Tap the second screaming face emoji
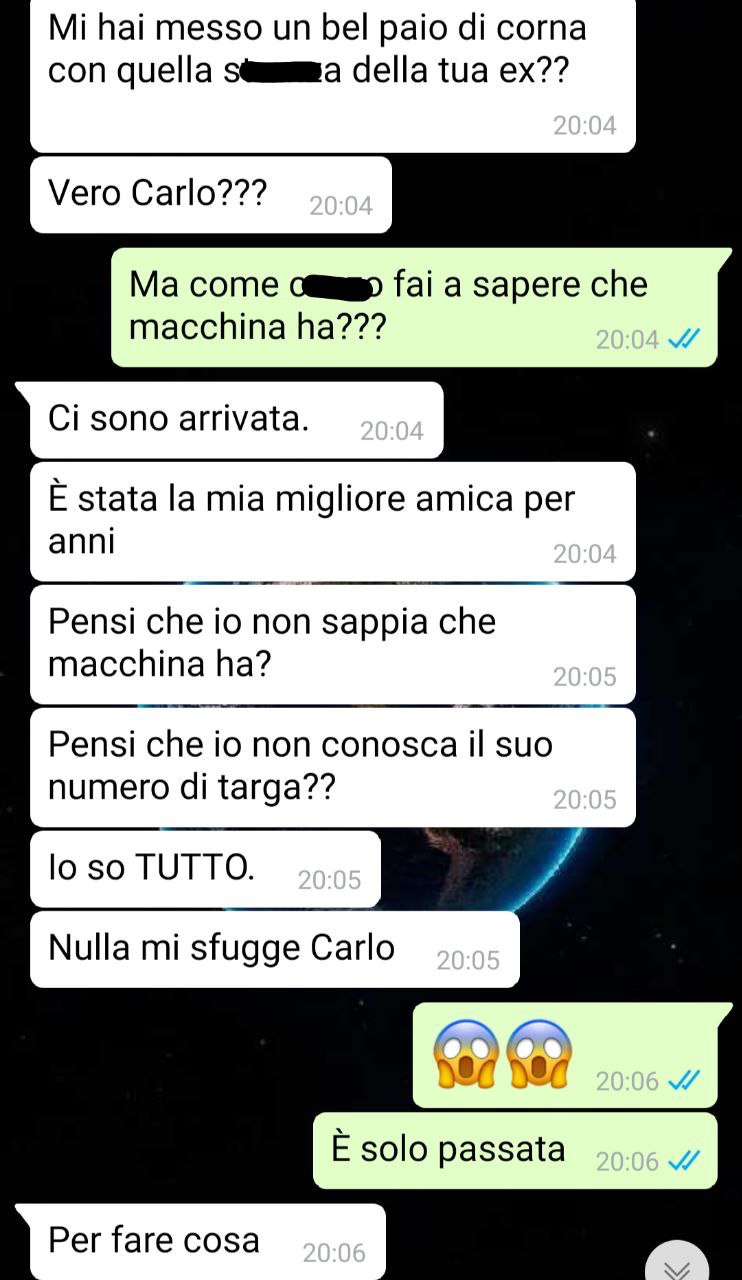This screenshot has width=742, height=1280. (539, 1055)
